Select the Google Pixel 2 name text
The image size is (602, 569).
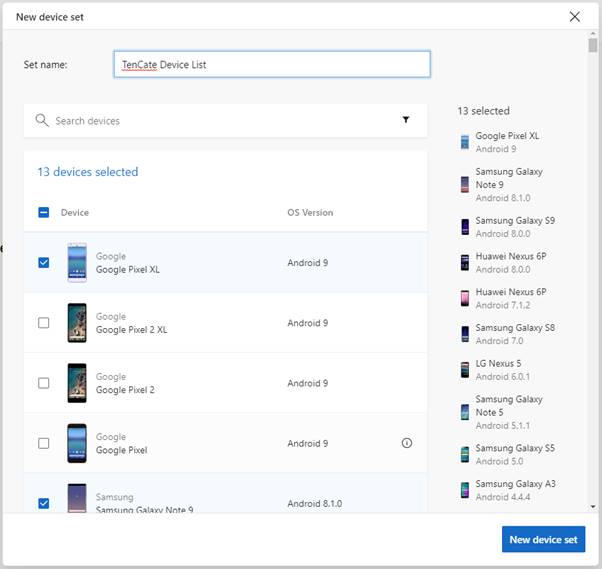(x=125, y=390)
